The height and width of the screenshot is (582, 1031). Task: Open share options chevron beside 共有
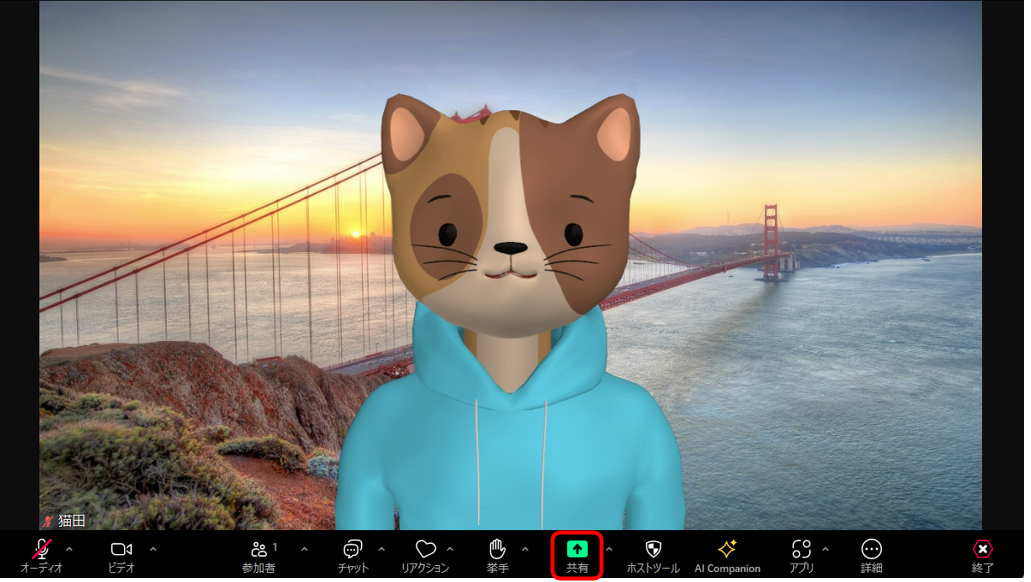pyautogui.click(x=610, y=548)
